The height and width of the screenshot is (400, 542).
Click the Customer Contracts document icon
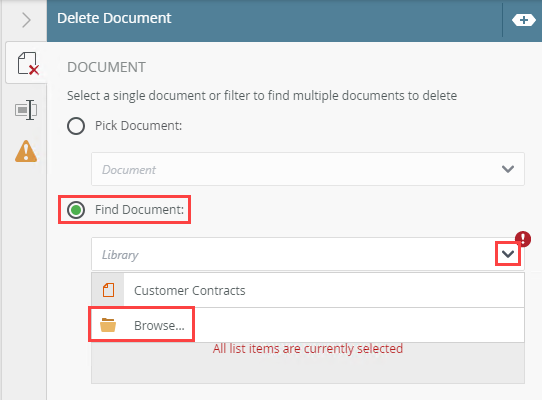pos(108,290)
